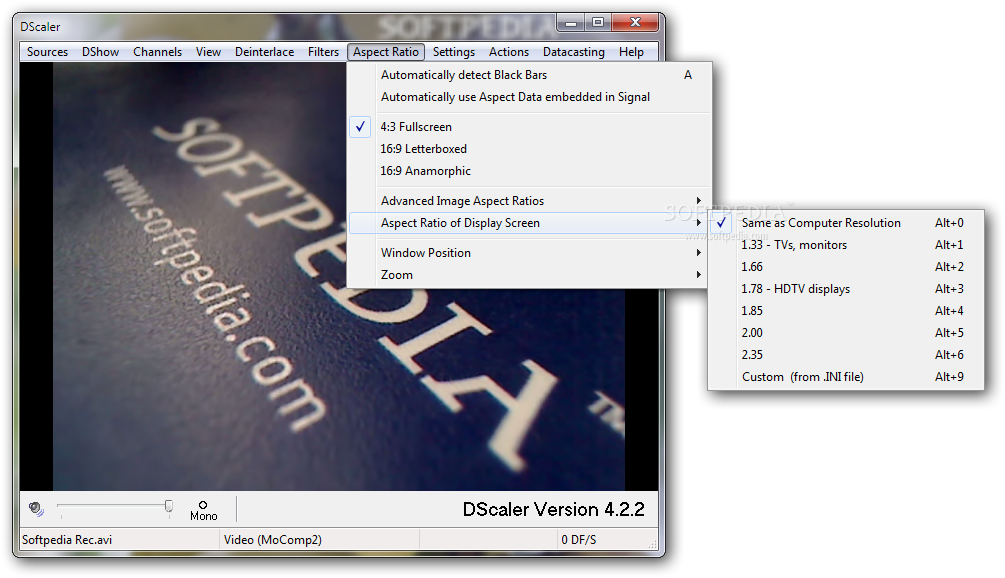This screenshot has width=1005, height=578.
Task: Click the Mono audio indicator
Action: 203,511
